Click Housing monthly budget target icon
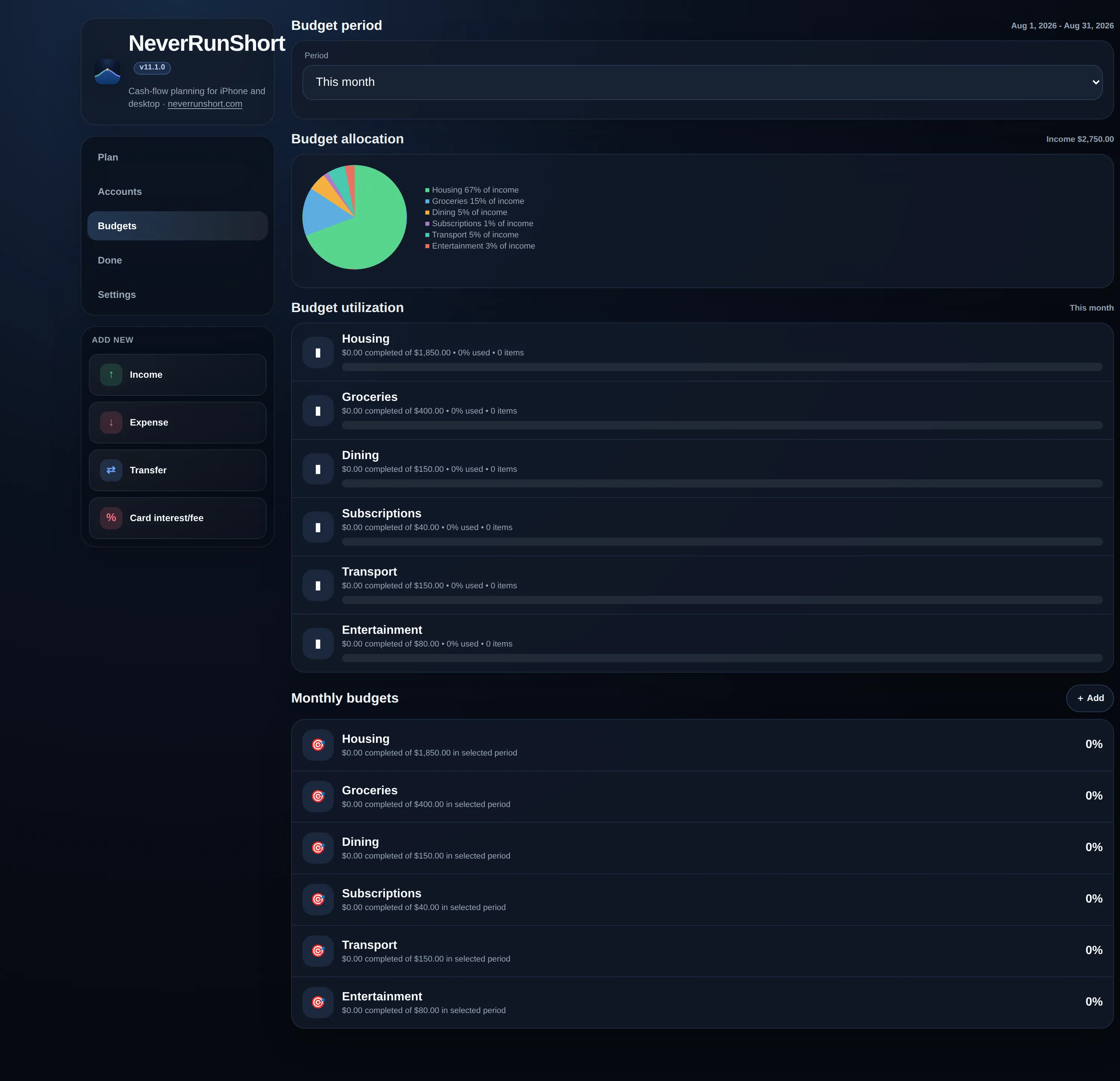 pos(318,745)
